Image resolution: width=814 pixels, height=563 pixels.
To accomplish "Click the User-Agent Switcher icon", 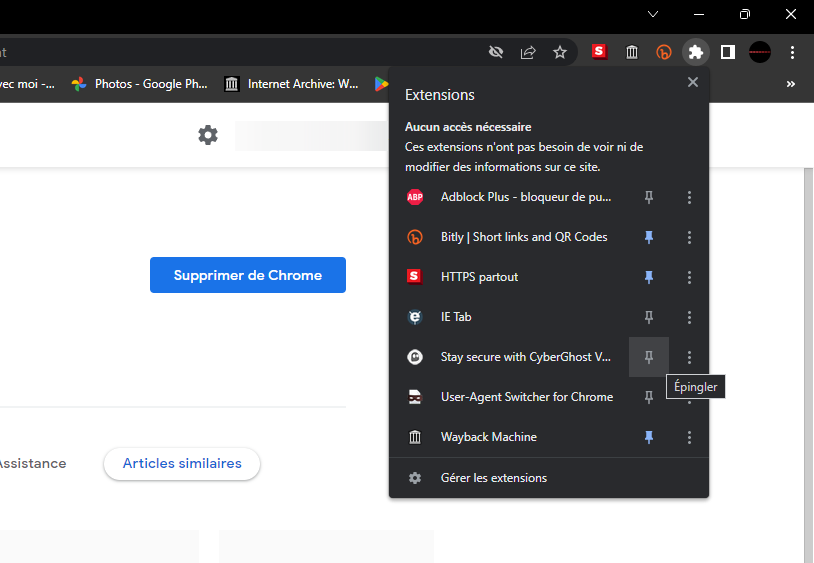I will point(415,397).
